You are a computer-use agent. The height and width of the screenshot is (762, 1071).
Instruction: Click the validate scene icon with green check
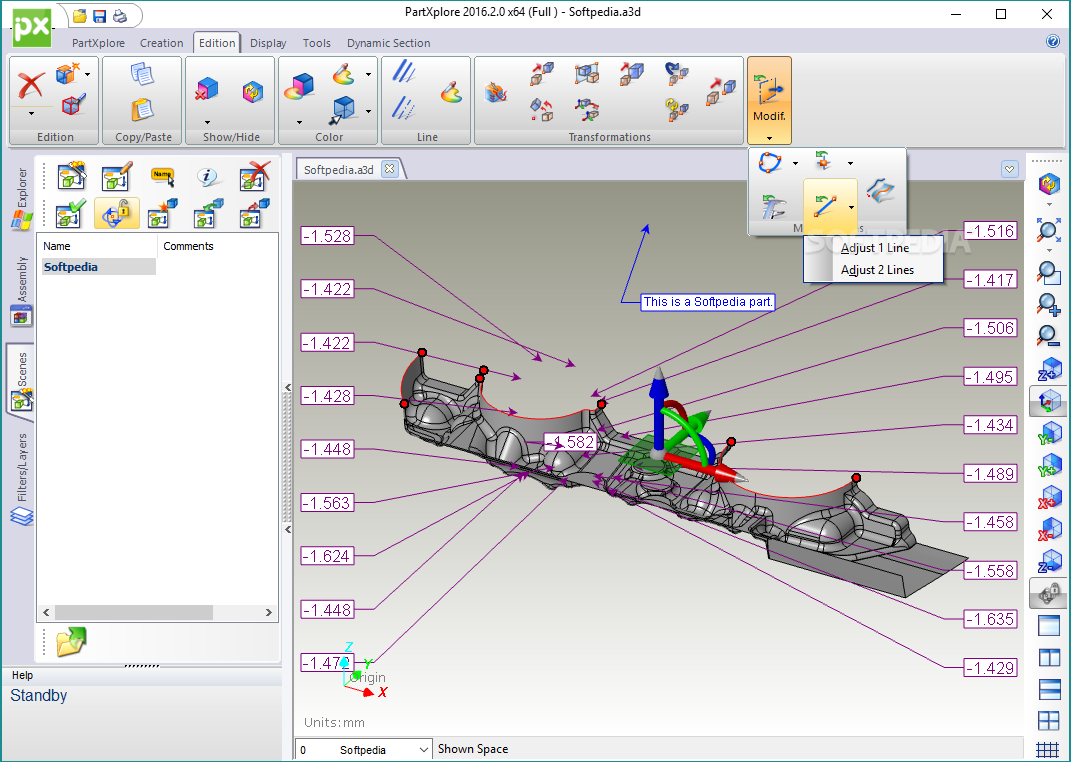click(x=71, y=213)
